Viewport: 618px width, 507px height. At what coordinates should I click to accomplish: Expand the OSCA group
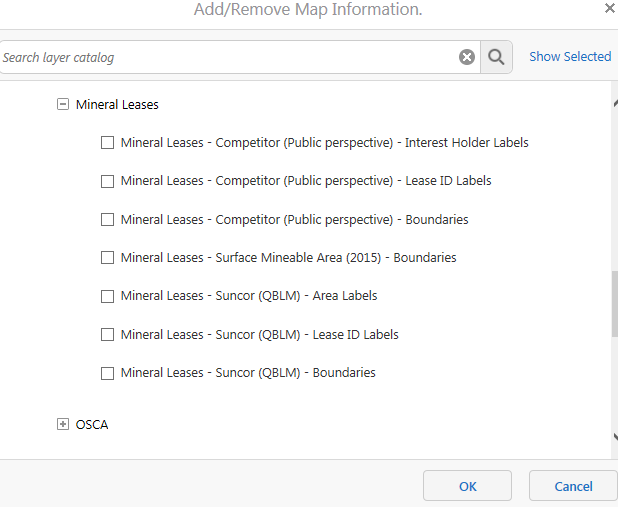click(x=63, y=424)
